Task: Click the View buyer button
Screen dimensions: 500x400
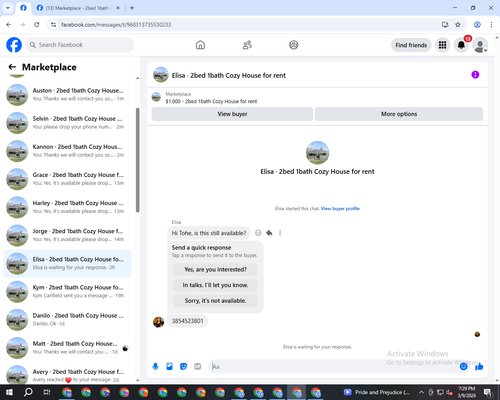Action: 232,114
